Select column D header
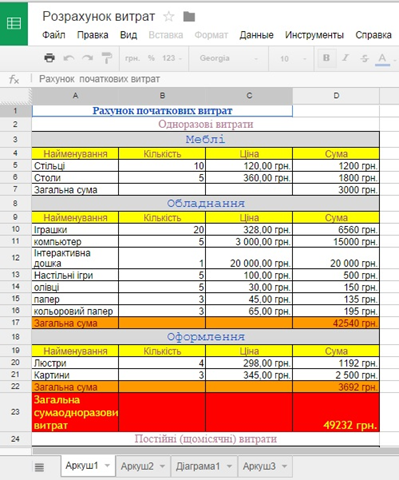The height and width of the screenshot is (480, 399). point(336,96)
